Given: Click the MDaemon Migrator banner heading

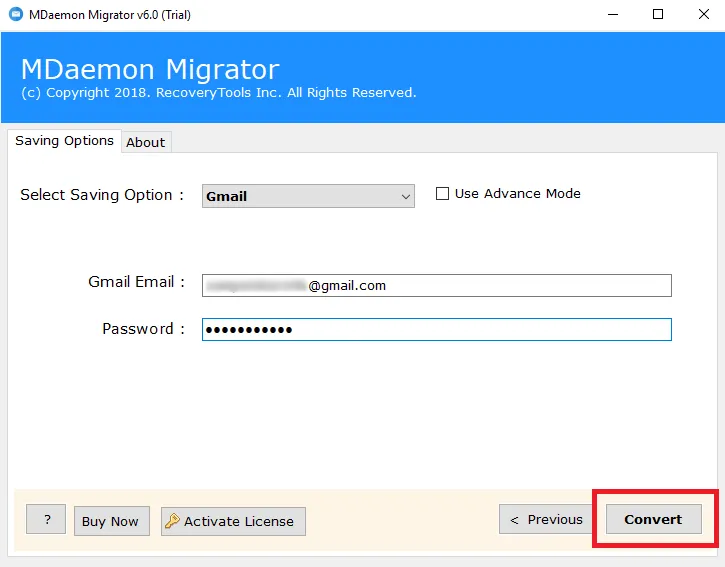Looking at the screenshot, I should click(x=150, y=69).
